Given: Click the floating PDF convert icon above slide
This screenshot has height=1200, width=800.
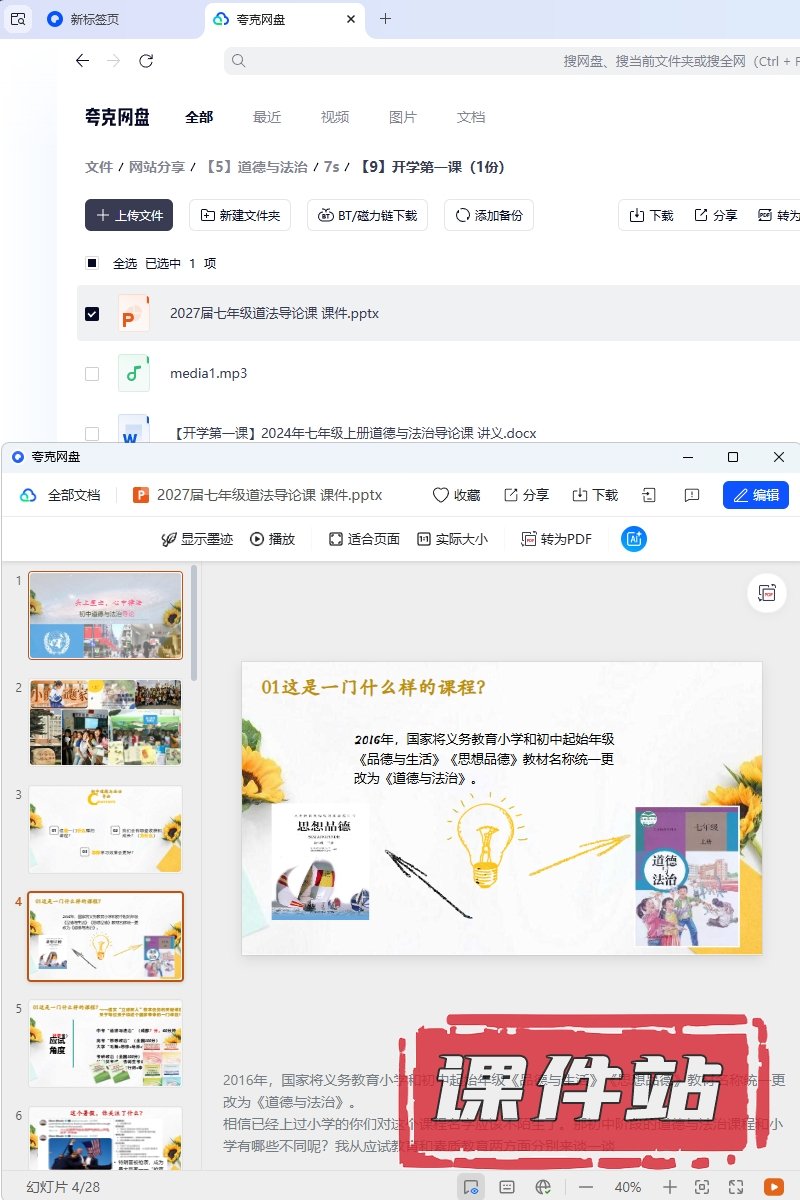Looking at the screenshot, I should (767, 593).
